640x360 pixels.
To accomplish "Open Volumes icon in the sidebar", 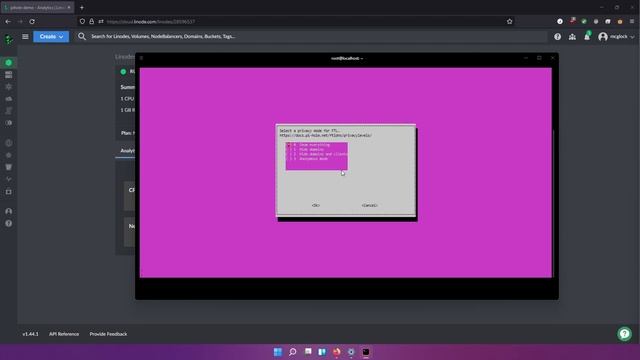I will (x=9, y=75).
